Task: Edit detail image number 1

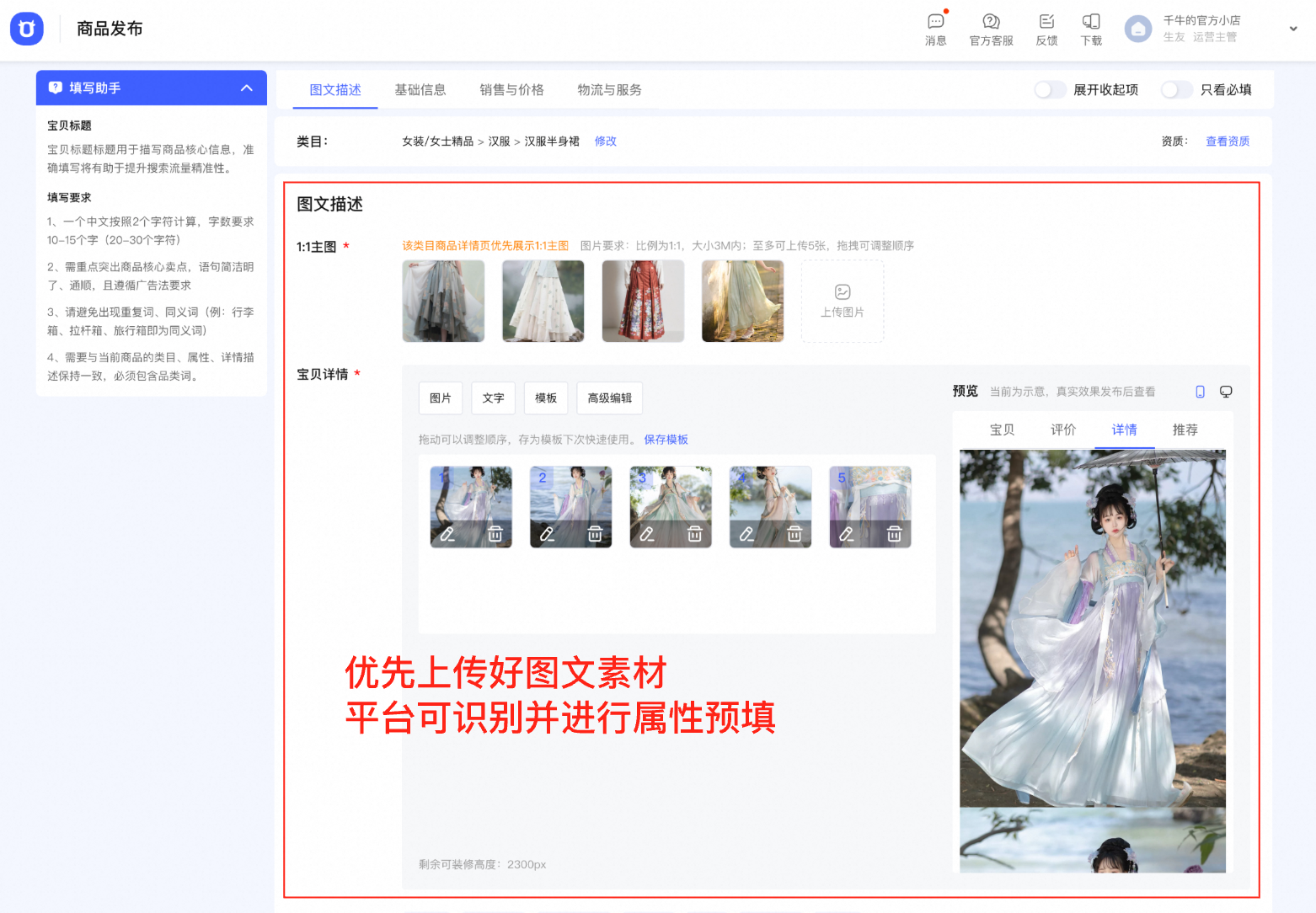Action: [x=447, y=534]
